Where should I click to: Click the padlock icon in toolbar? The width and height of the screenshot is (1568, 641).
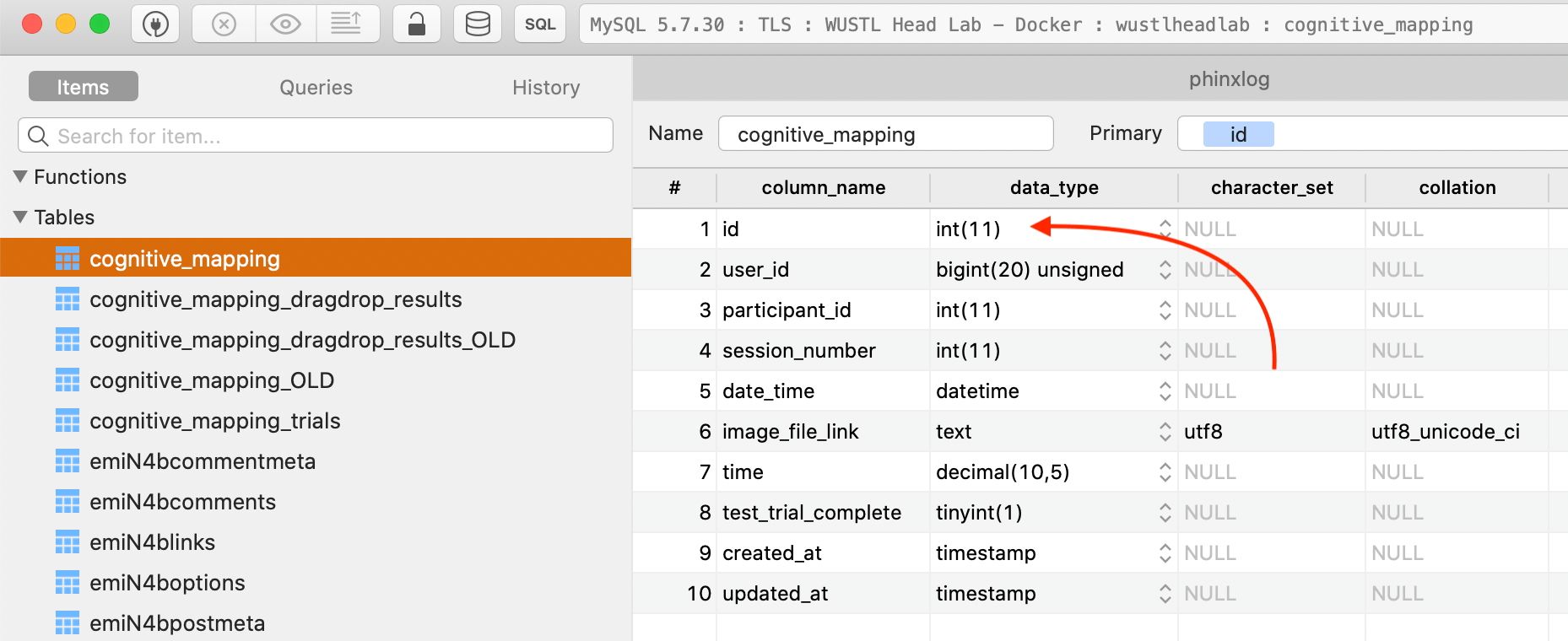[417, 24]
